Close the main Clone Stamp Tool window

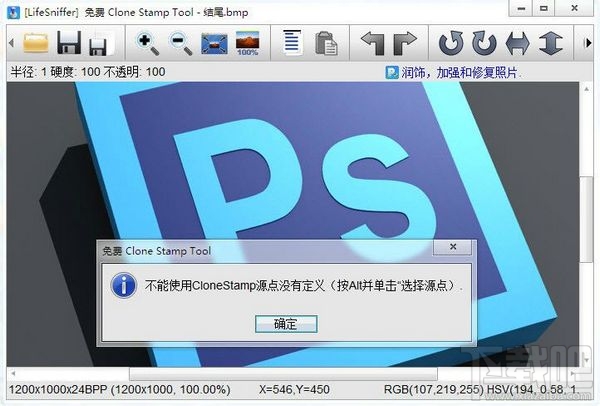574,8
